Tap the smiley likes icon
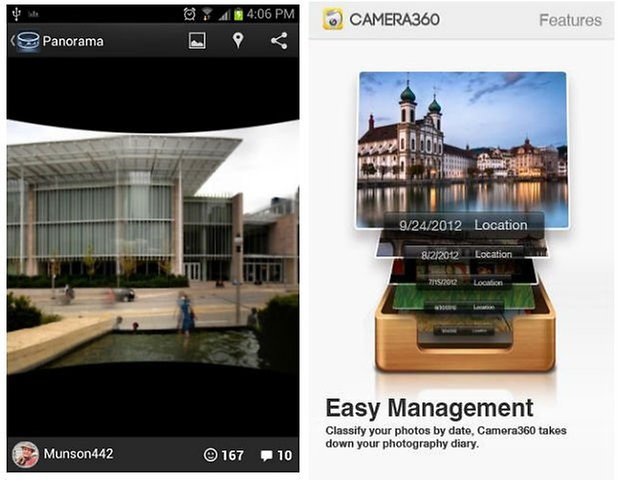620x480 pixels. coord(210,455)
